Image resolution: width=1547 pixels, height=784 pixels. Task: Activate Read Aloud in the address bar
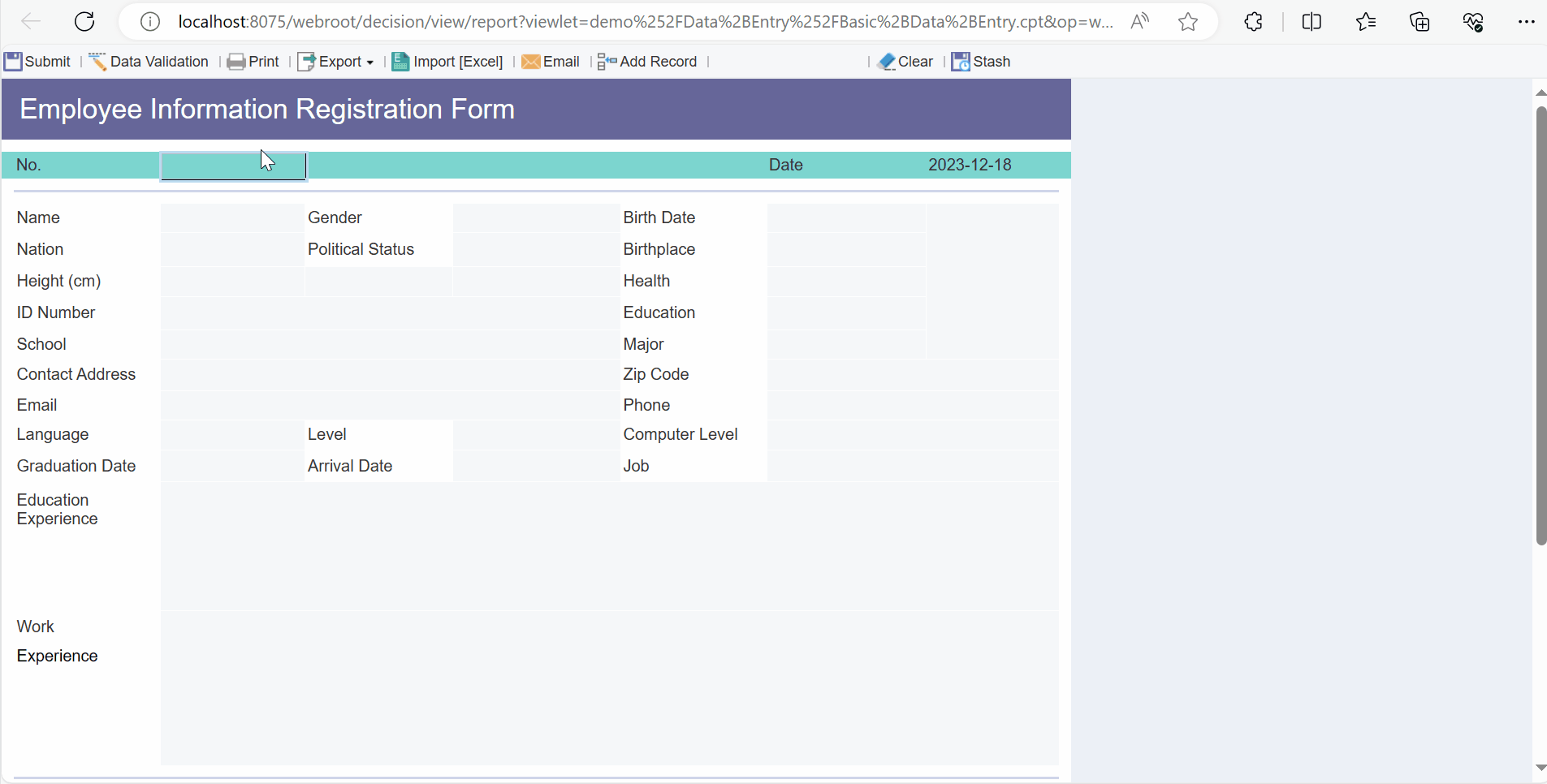1139,21
